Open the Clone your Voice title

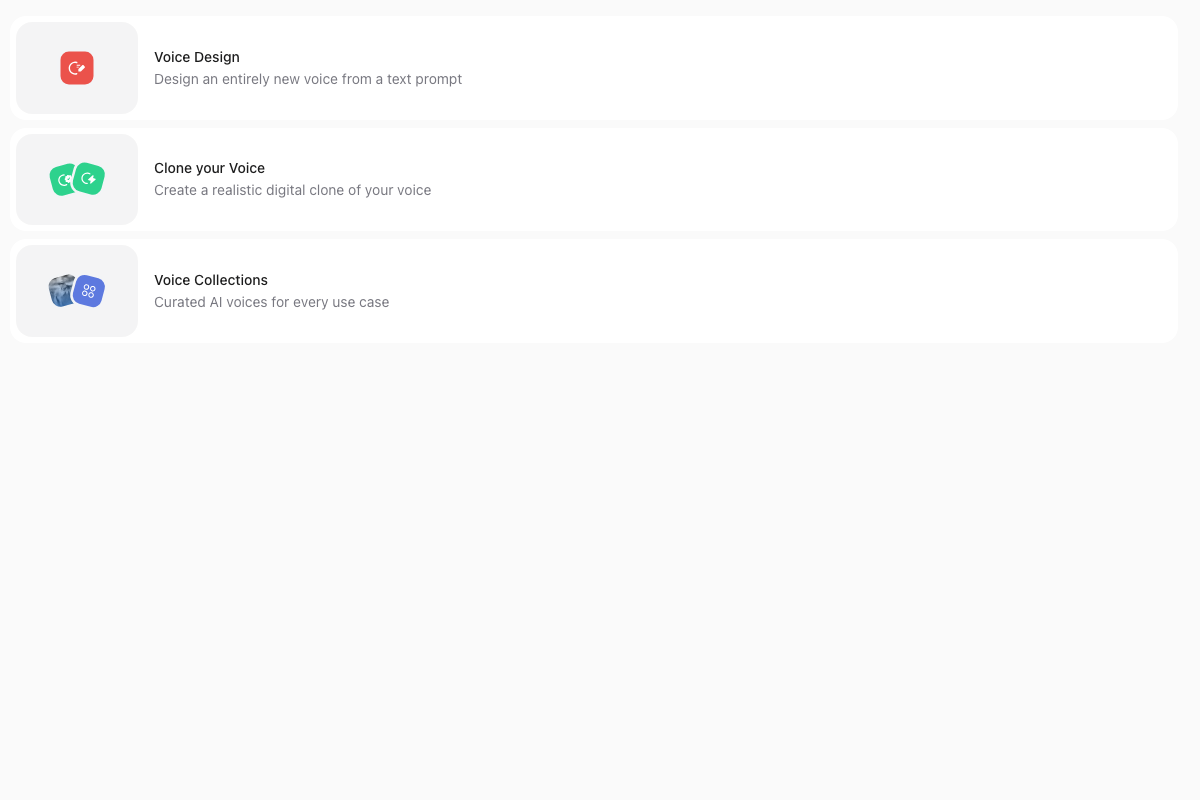pyautogui.click(x=209, y=168)
